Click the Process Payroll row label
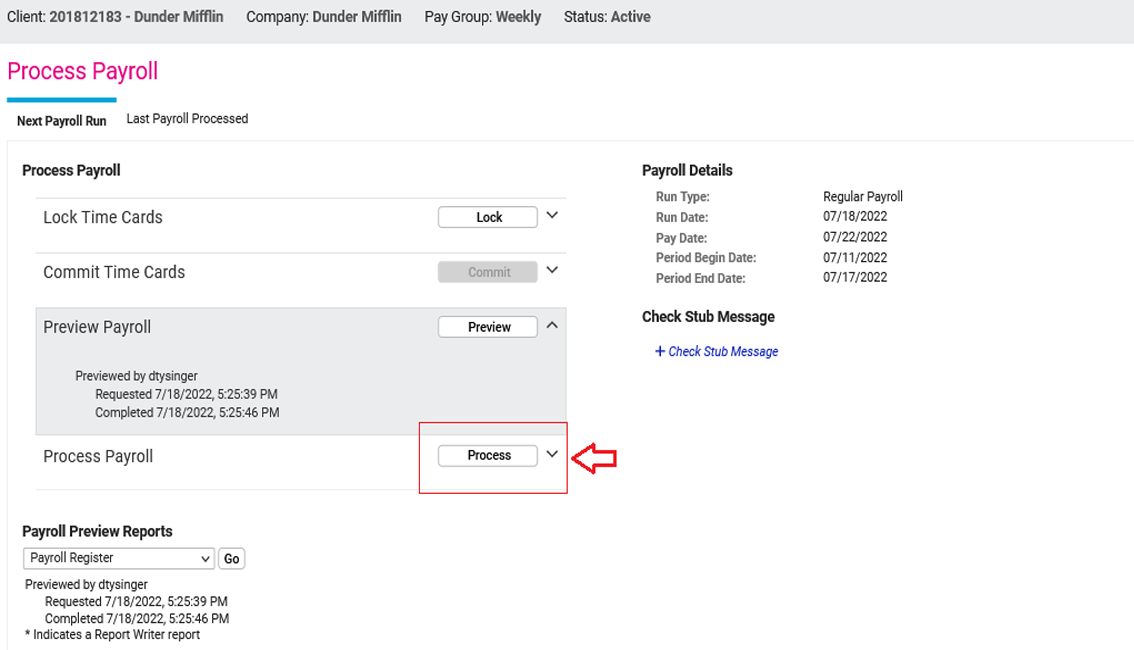 98,456
